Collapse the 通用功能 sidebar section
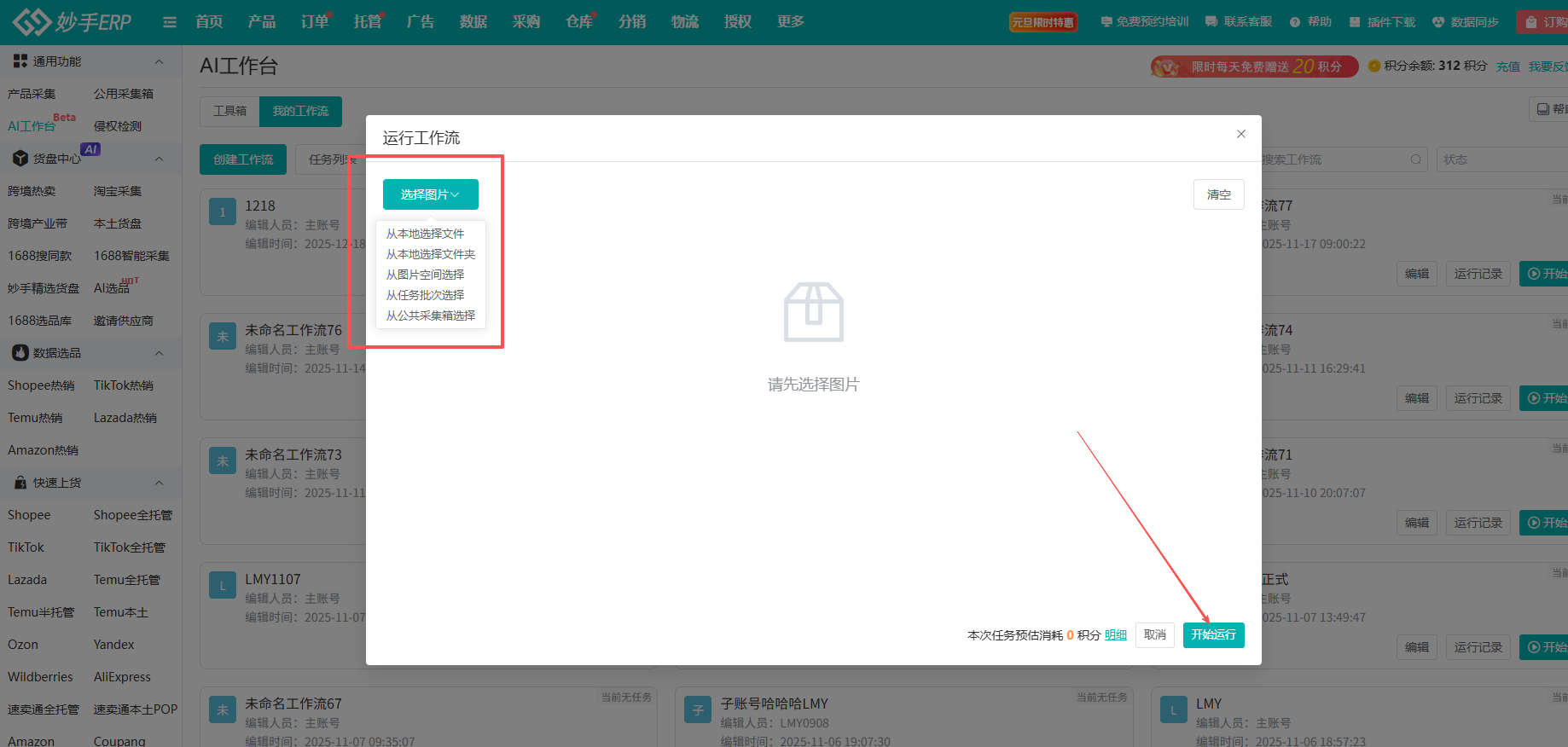 coord(159,61)
